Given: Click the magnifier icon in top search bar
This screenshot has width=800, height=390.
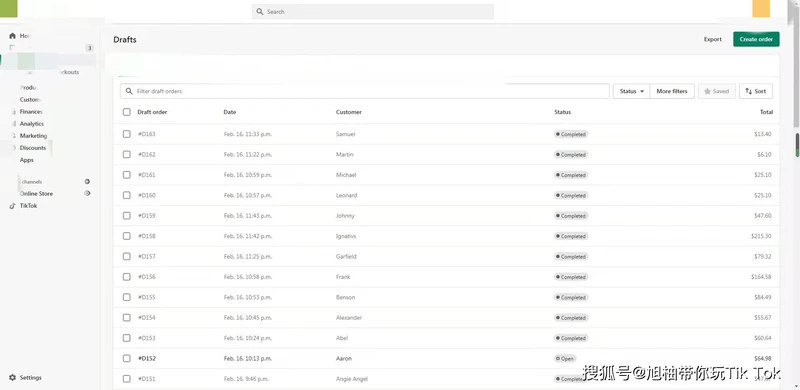Looking at the screenshot, I should [x=260, y=11].
